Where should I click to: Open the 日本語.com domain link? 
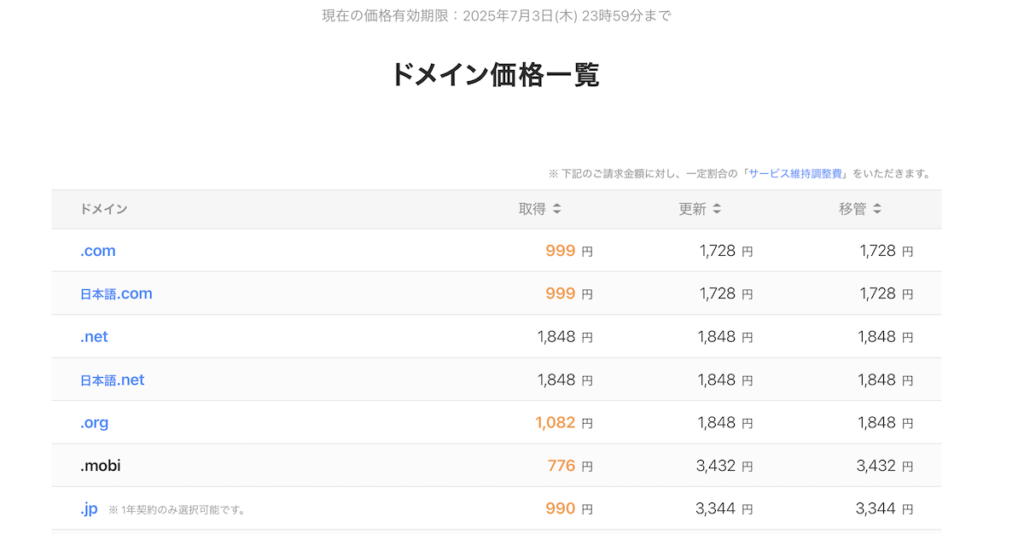pos(116,294)
